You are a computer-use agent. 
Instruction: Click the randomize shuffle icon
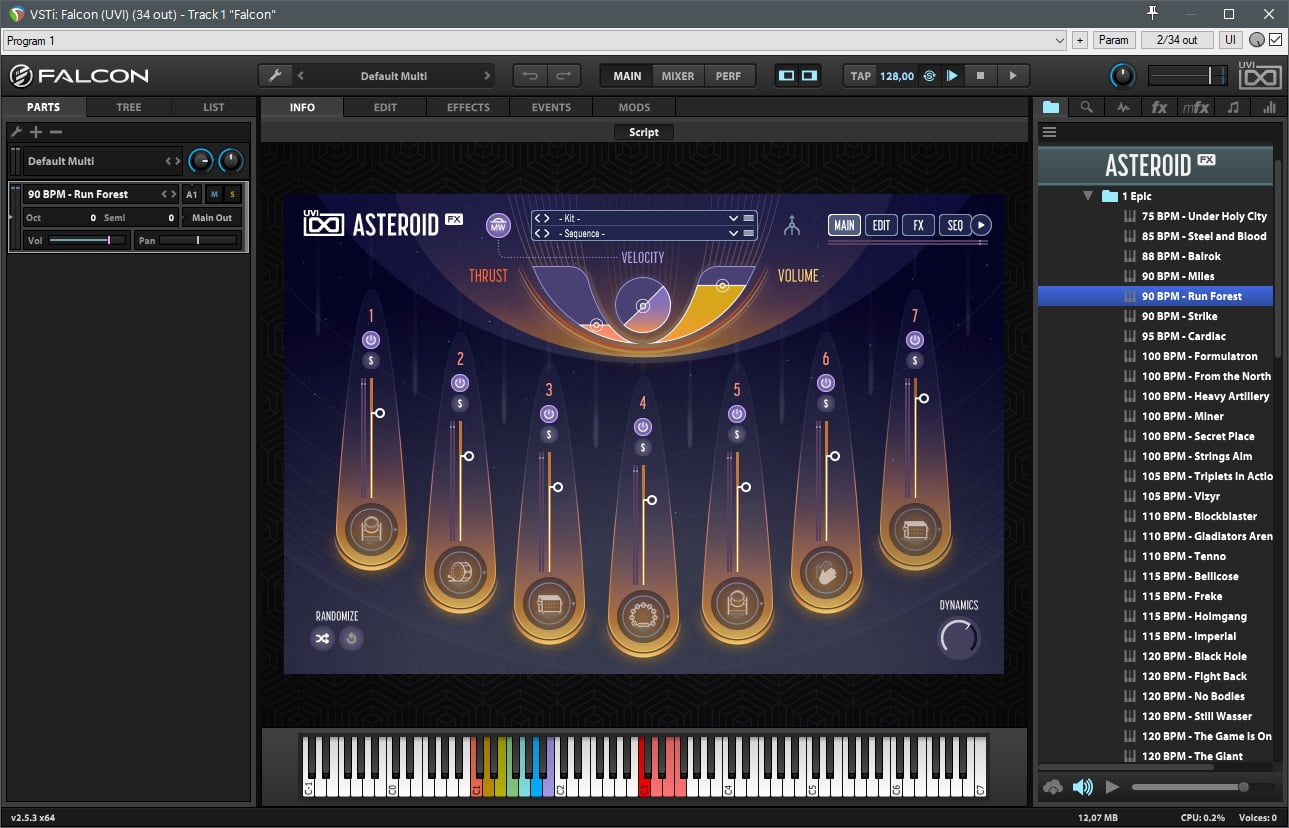coord(322,638)
